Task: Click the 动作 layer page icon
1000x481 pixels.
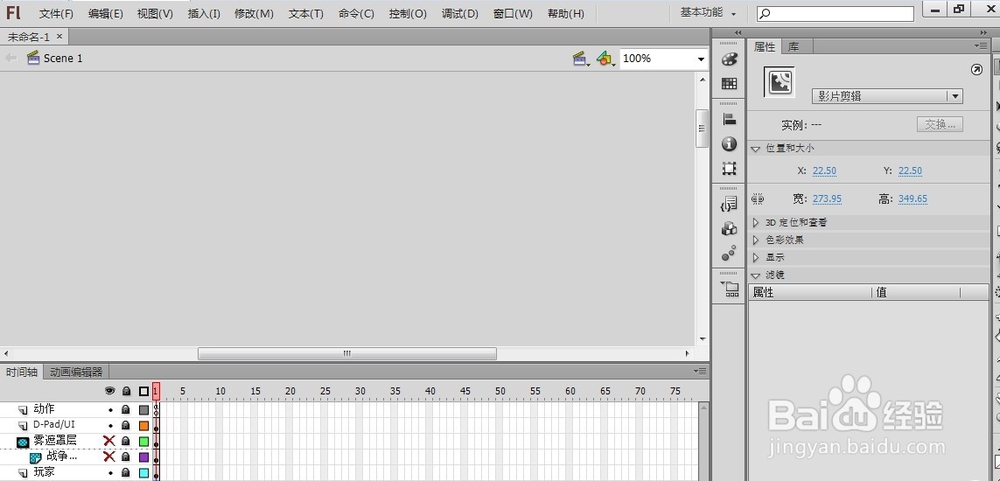Action: tap(23, 410)
